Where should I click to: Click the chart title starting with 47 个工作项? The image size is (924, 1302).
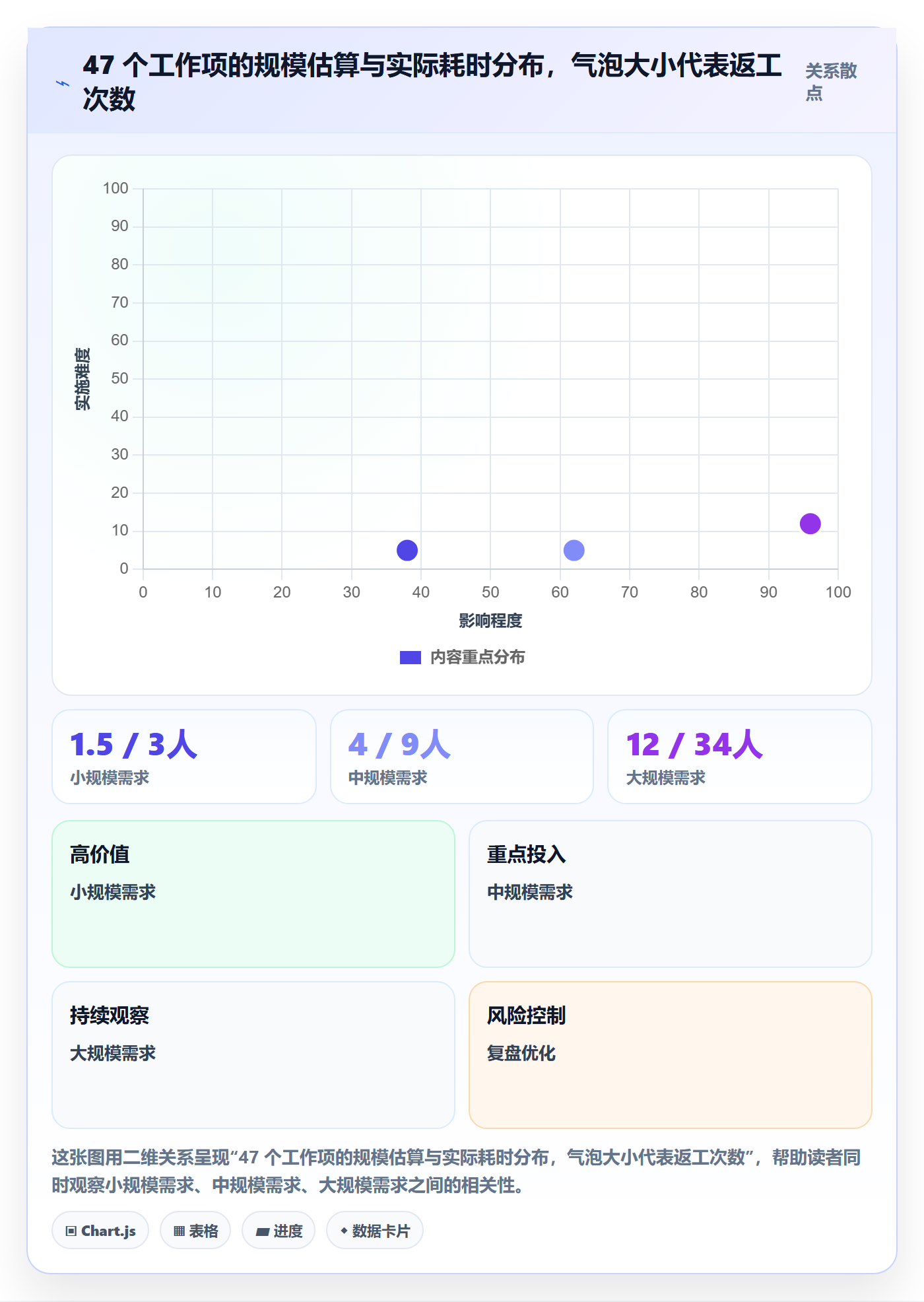click(x=432, y=82)
